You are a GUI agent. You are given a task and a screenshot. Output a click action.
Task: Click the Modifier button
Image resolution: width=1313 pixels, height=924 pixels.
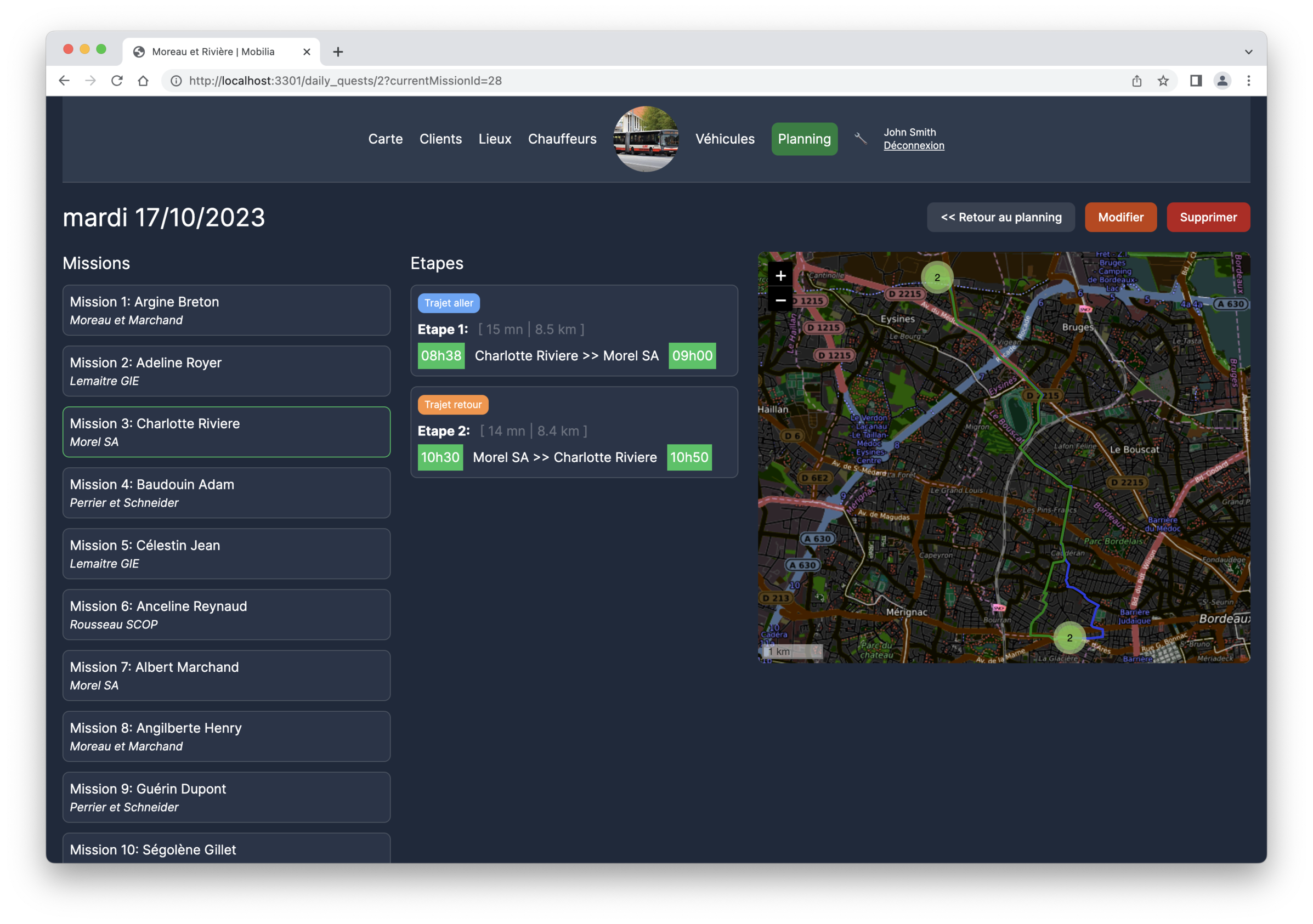coord(1120,217)
